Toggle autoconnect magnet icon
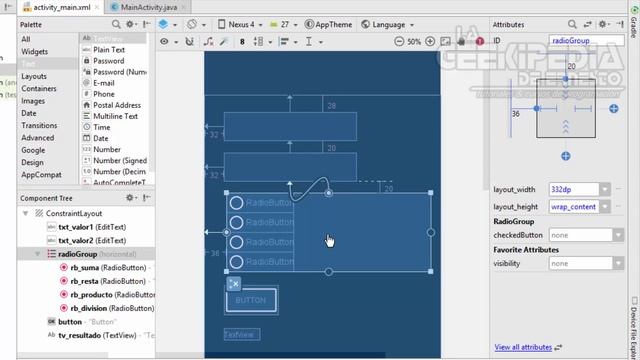Screen dimensions: 640x360 coord(189,42)
